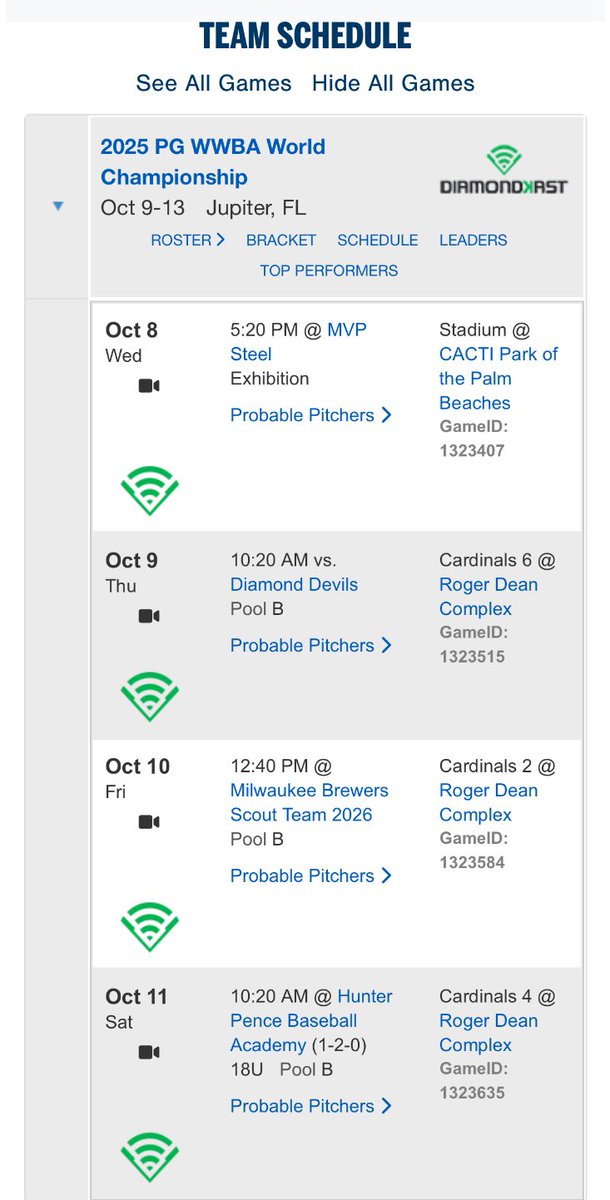Click the Hide All Games link
The width and height of the screenshot is (610, 1200).
pyautogui.click(x=393, y=83)
